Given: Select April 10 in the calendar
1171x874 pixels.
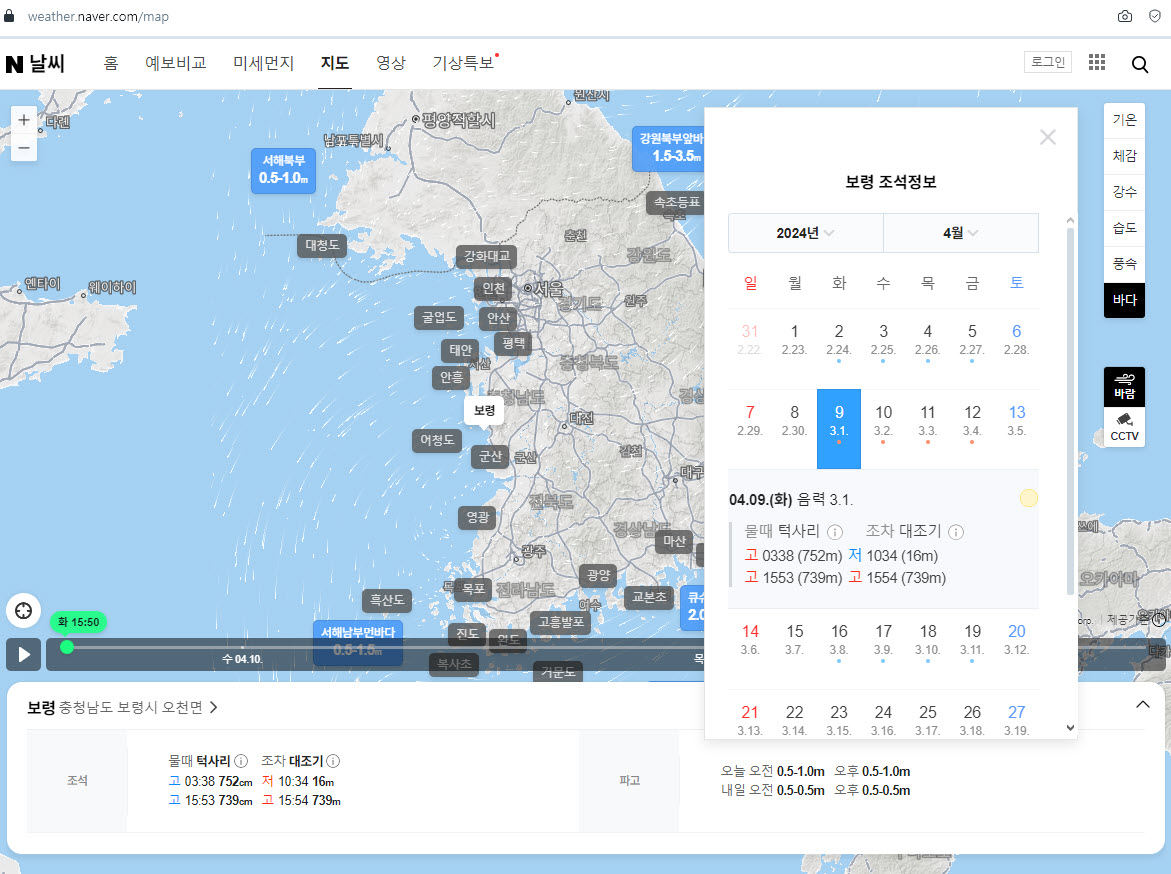Looking at the screenshot, I should (883, 428).
